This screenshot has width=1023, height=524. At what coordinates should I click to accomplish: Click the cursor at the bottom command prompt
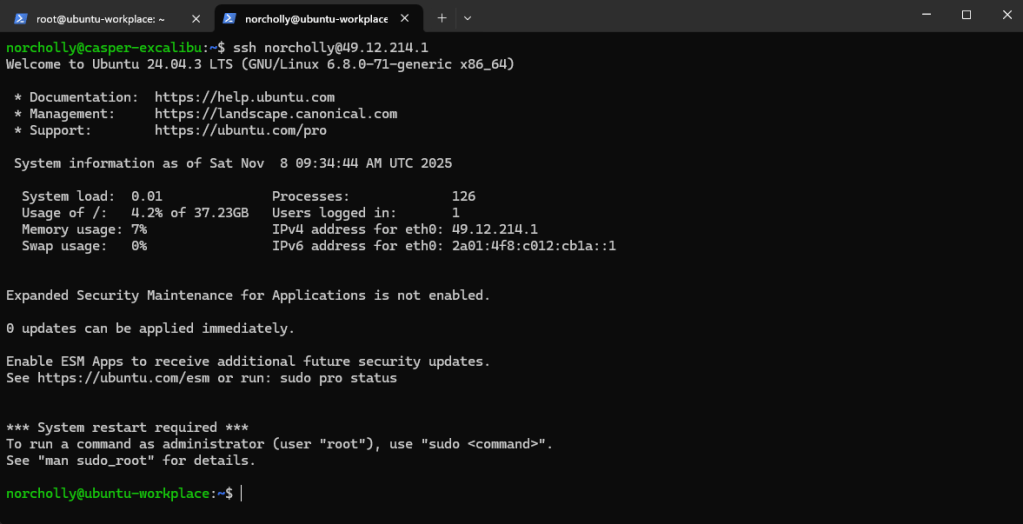[x=241, y=493]
